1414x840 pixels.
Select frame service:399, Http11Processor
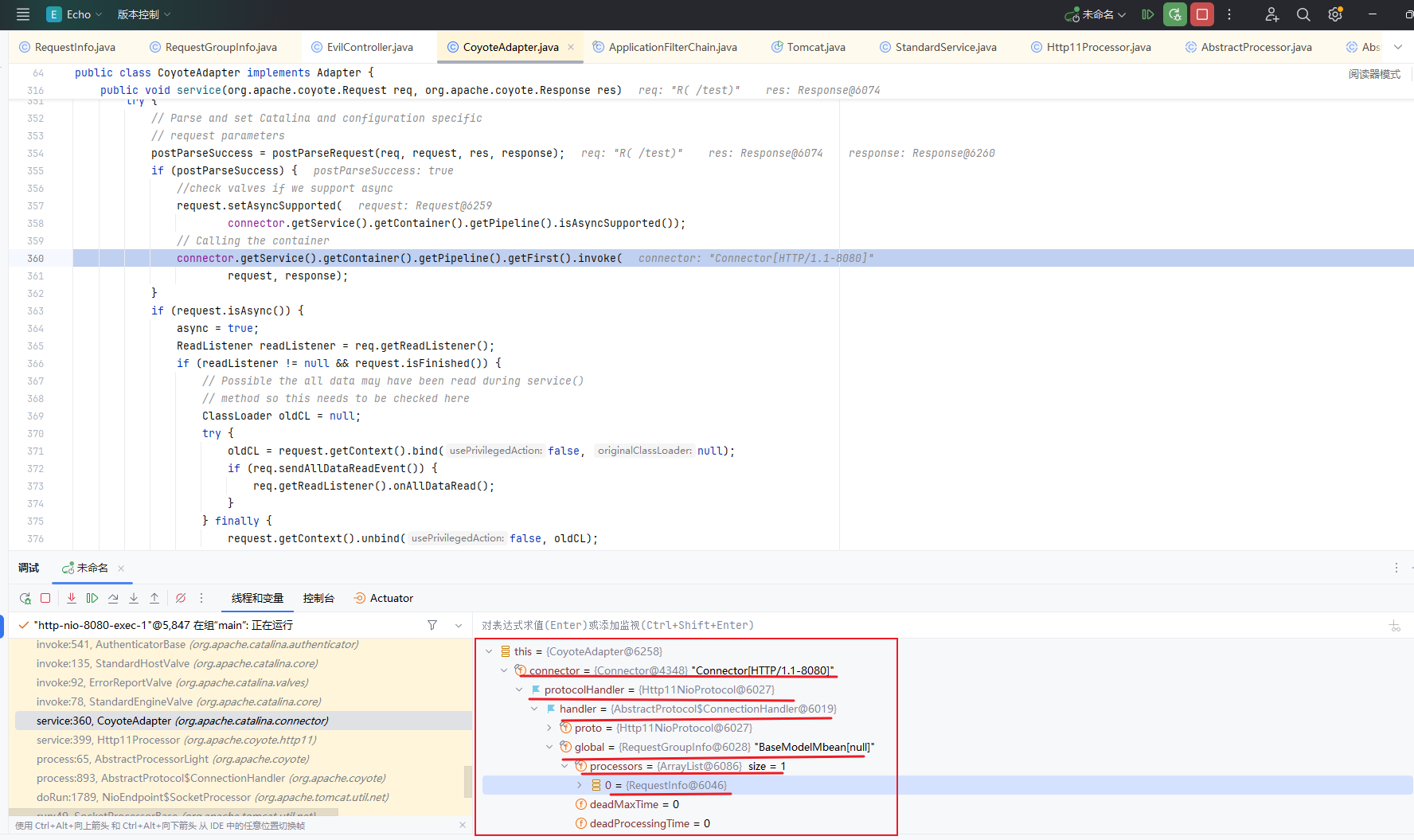tap(244, 740)
